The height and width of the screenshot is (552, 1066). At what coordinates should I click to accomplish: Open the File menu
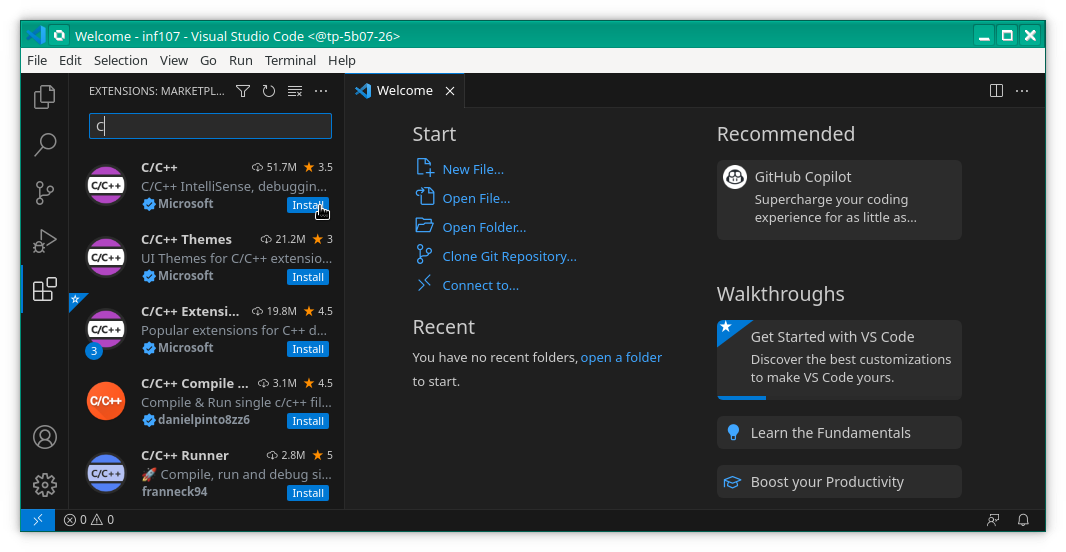37,61
